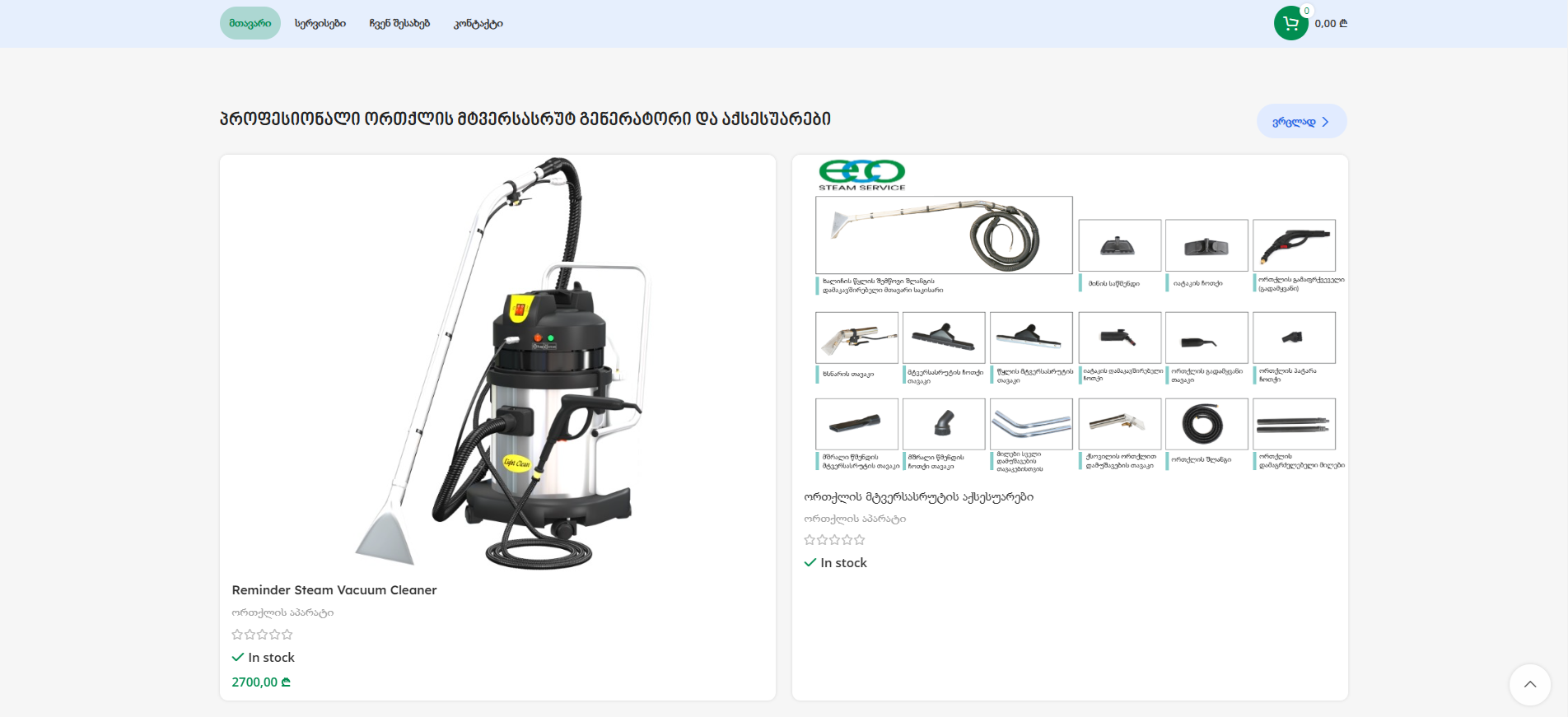Screen dimensions: 1568x717
Task: Open the shopping cart icon
Action: tap(1290, 23)
